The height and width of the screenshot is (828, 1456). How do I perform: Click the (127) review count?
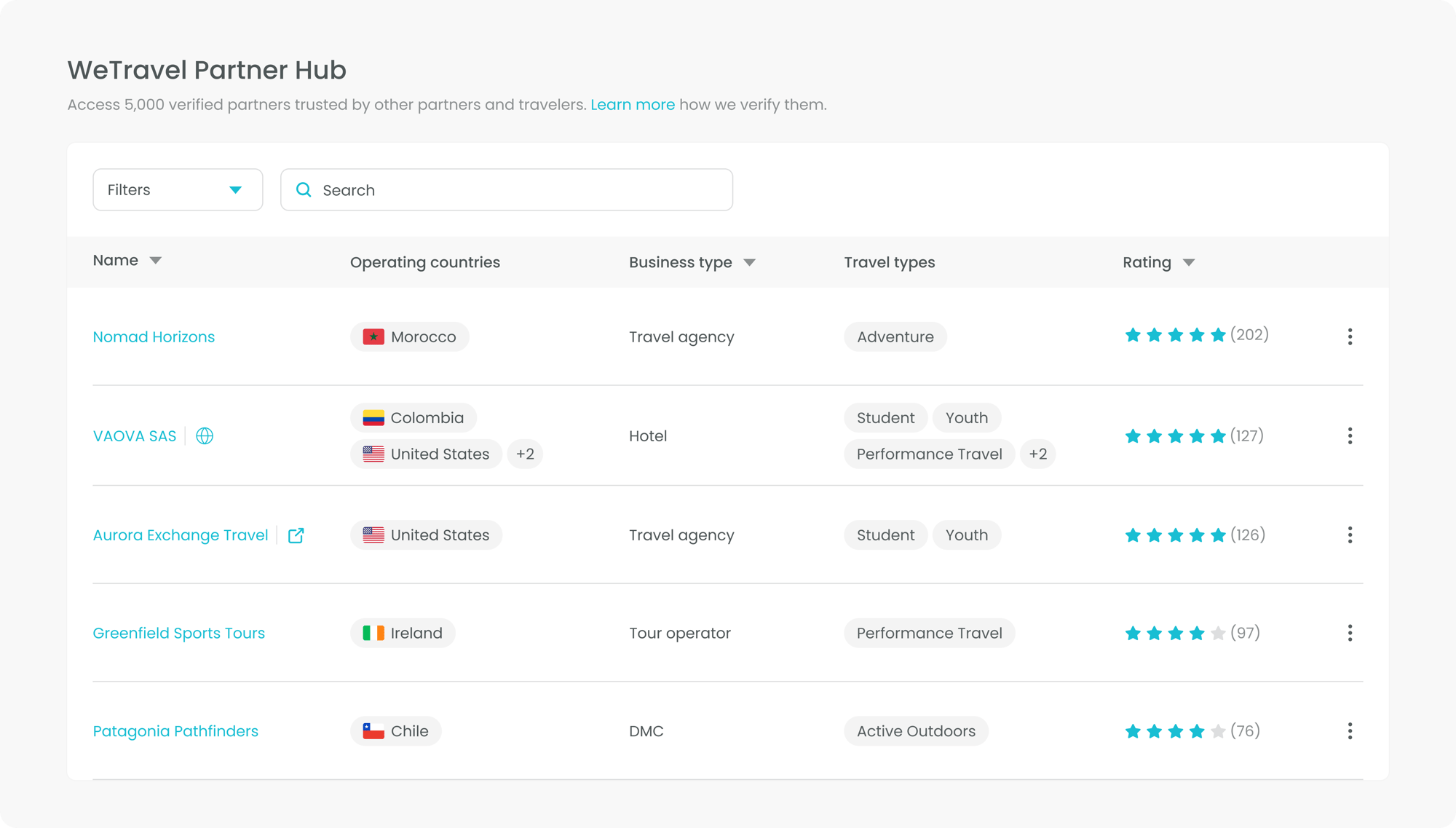pos(1247,436)
